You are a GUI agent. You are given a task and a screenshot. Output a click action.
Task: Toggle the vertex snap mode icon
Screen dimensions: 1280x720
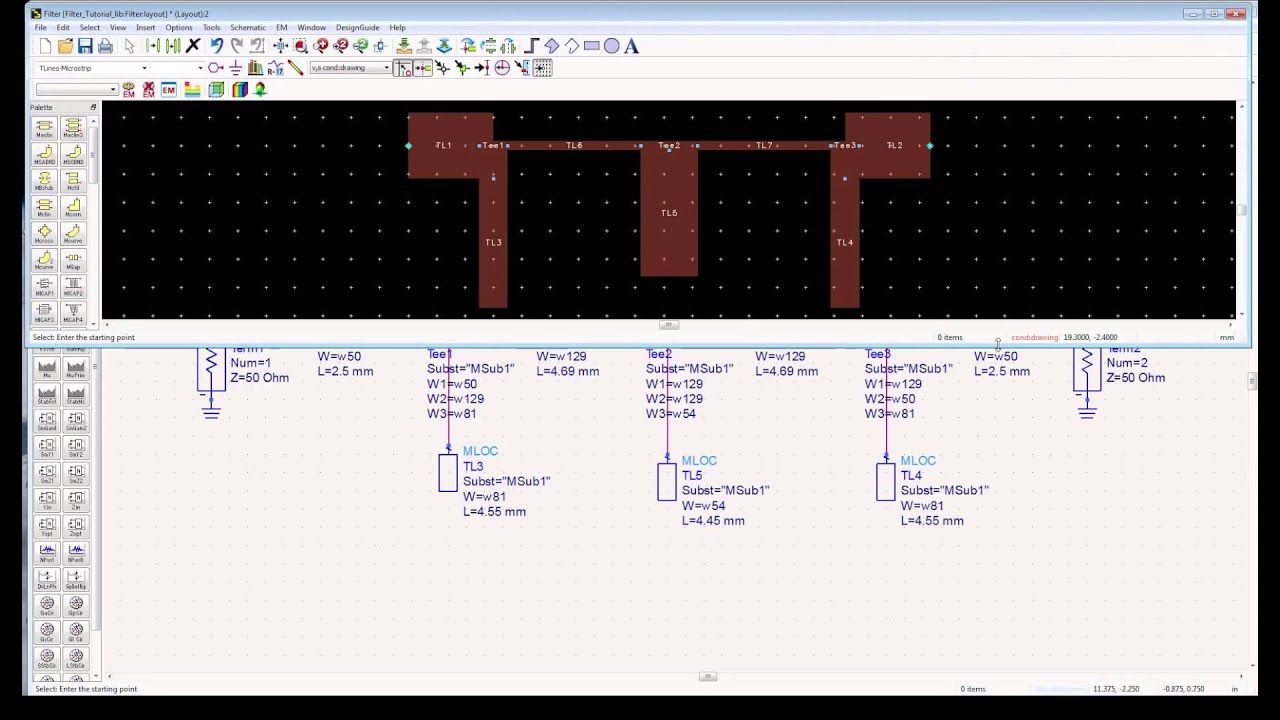pos(442,68)
